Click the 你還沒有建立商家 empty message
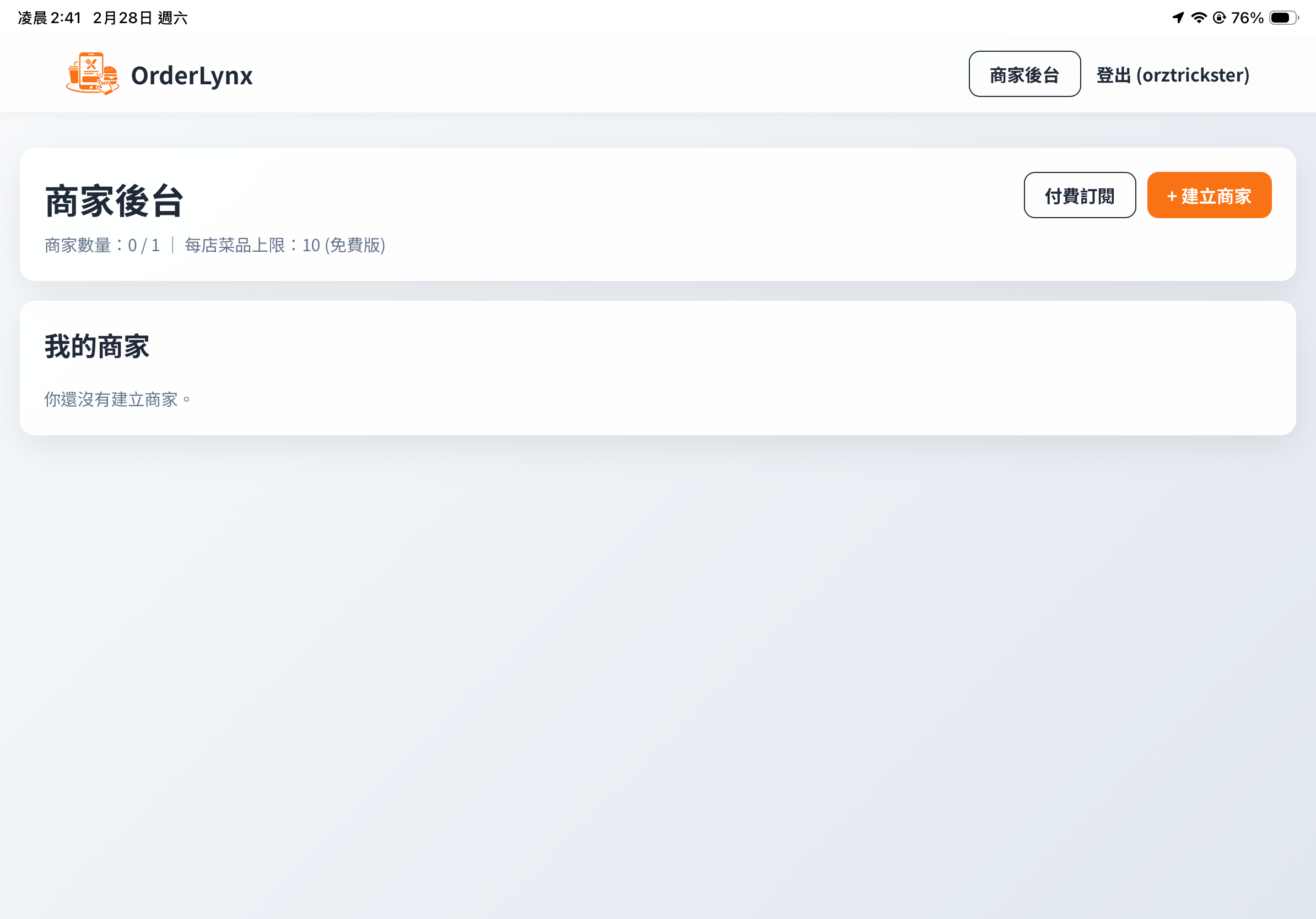The image size is (1316, 919). click(x=117, y=399)
